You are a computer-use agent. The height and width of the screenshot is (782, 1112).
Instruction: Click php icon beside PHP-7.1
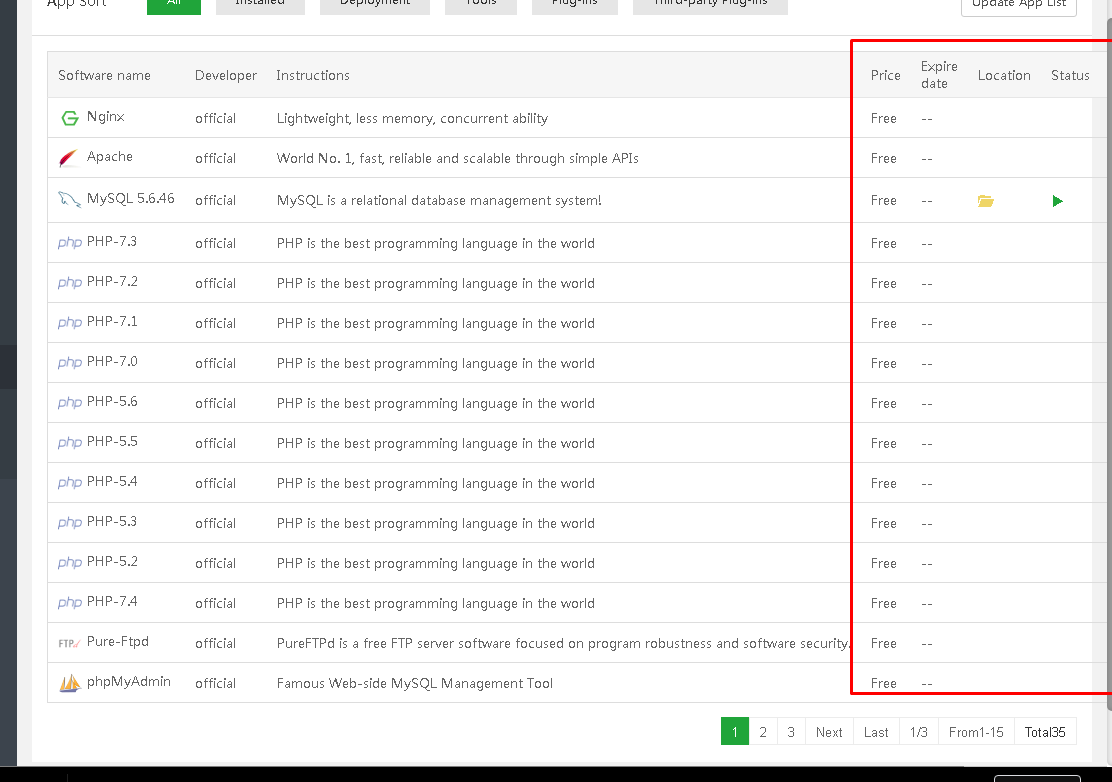(70, 323)
